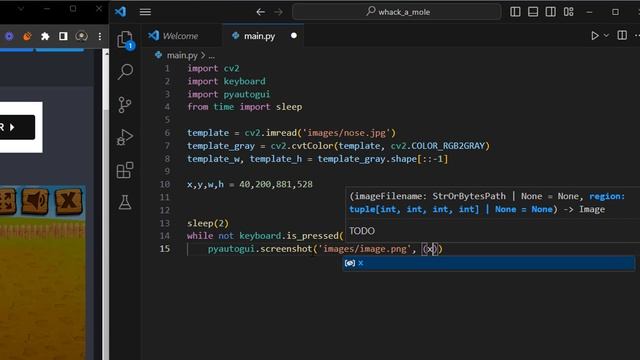Click keyboard.is_pressed on line 14

click(289, 236)
